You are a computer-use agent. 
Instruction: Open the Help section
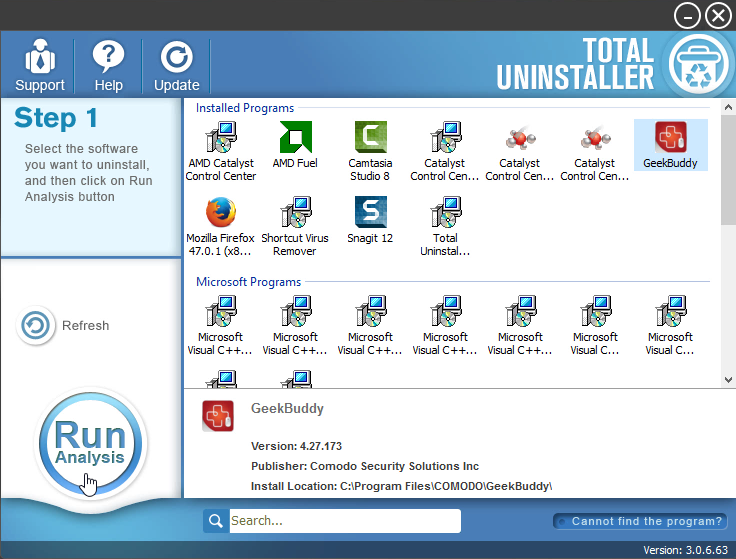click(108, 65)
